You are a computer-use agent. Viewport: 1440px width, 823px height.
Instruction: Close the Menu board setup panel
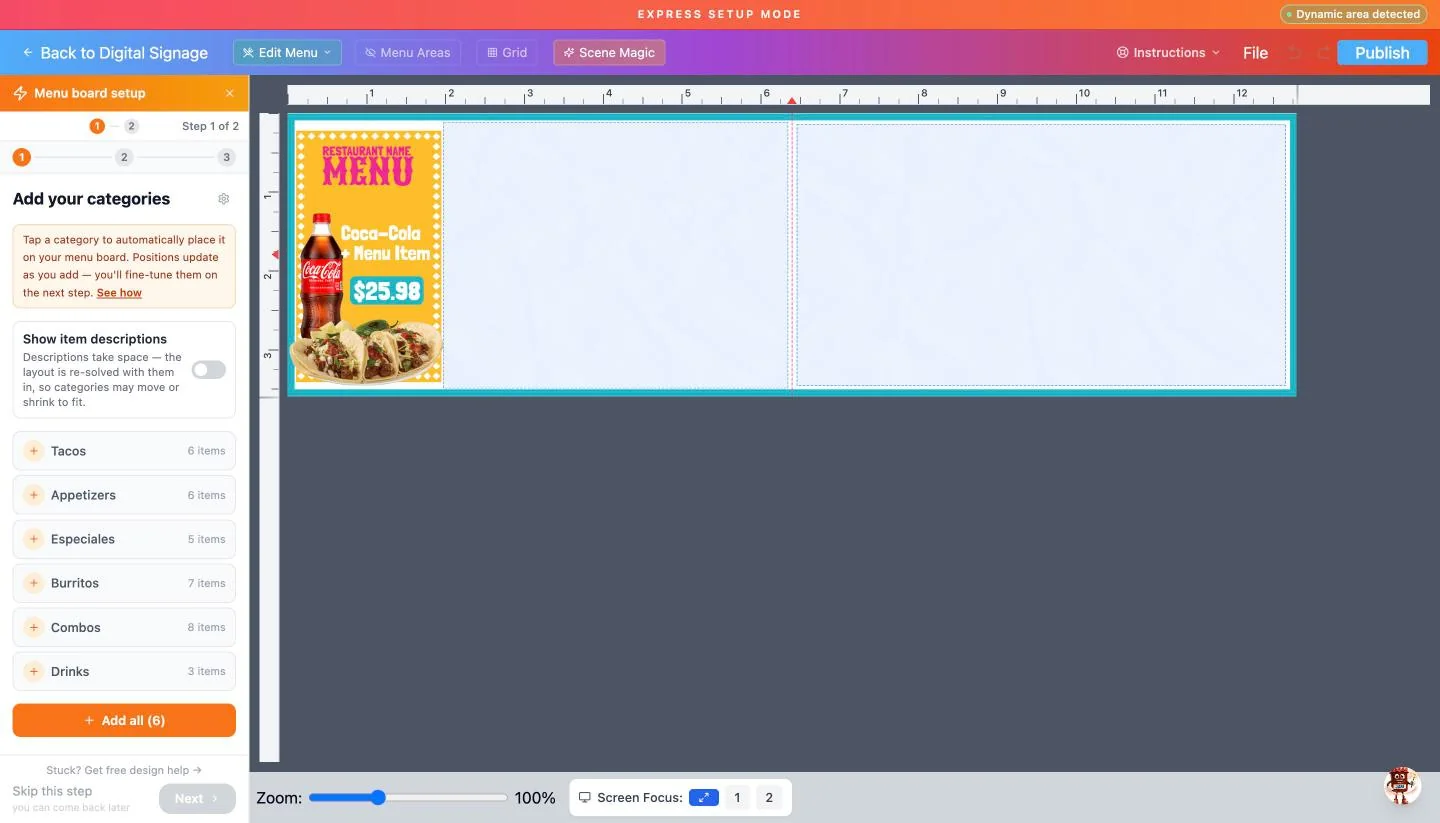tap(230, 93)
